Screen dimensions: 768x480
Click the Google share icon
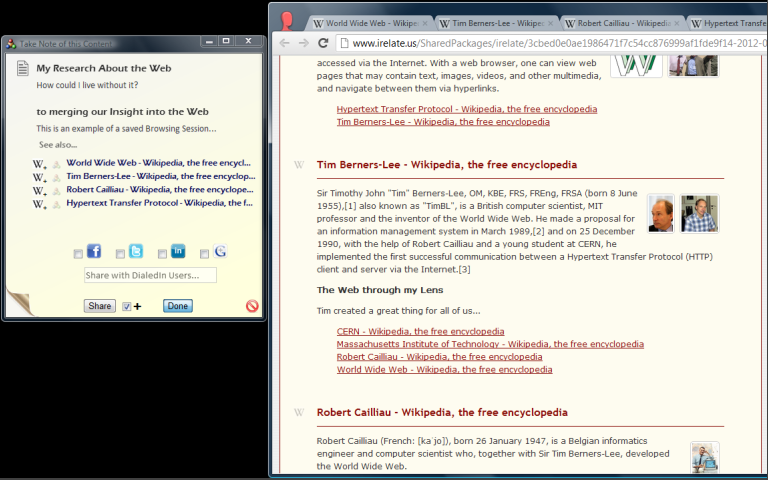pos(220,251)
